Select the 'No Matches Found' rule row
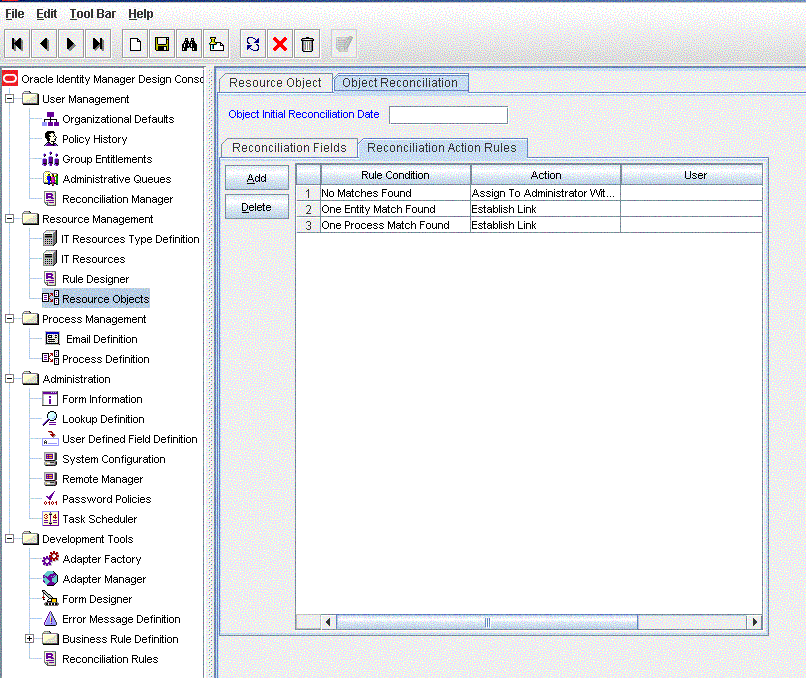This screenshot has width=806, height=678. pos(529,193)
